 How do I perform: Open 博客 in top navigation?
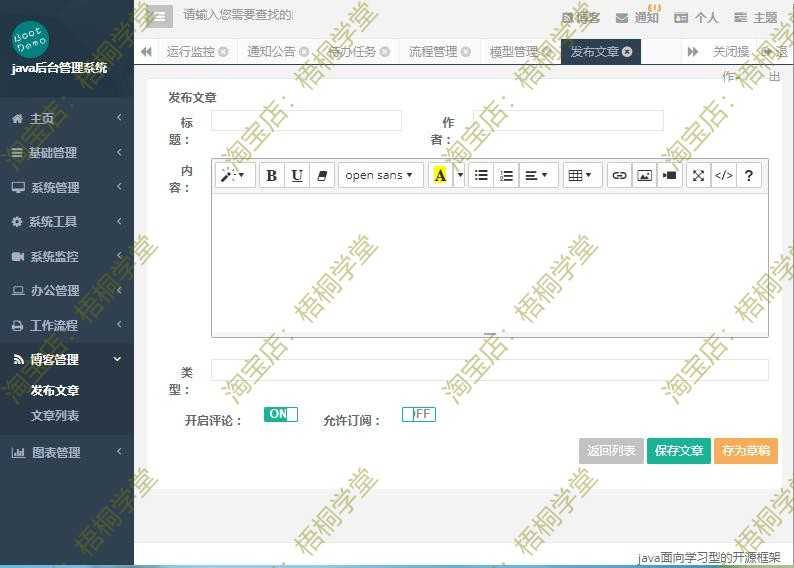point(581,18)
